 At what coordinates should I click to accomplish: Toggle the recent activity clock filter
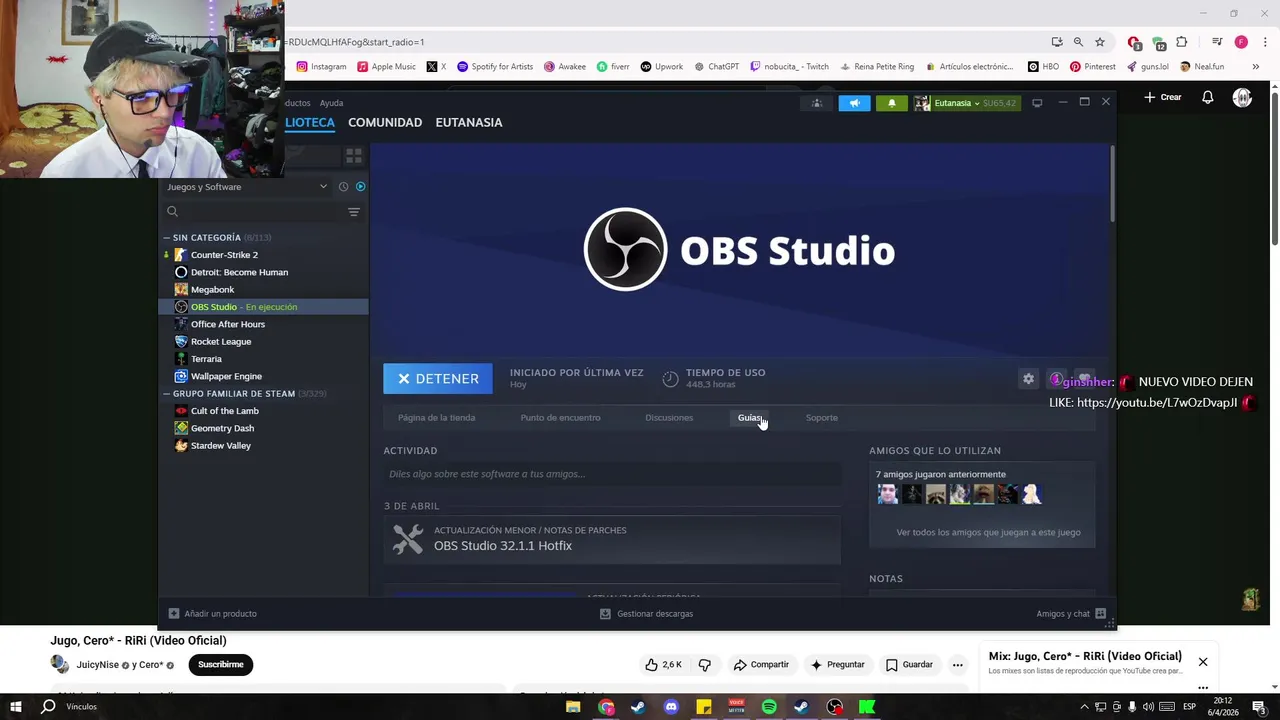[343, 187]
